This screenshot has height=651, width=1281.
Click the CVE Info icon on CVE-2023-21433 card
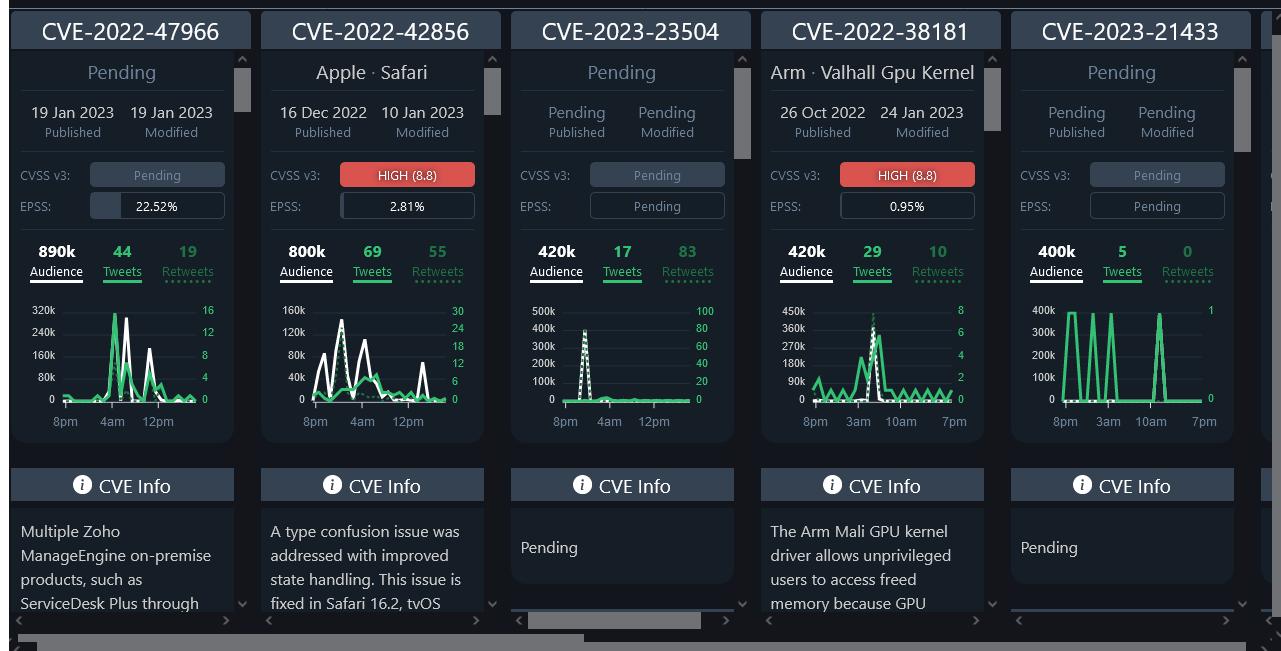coord(1081,483)
